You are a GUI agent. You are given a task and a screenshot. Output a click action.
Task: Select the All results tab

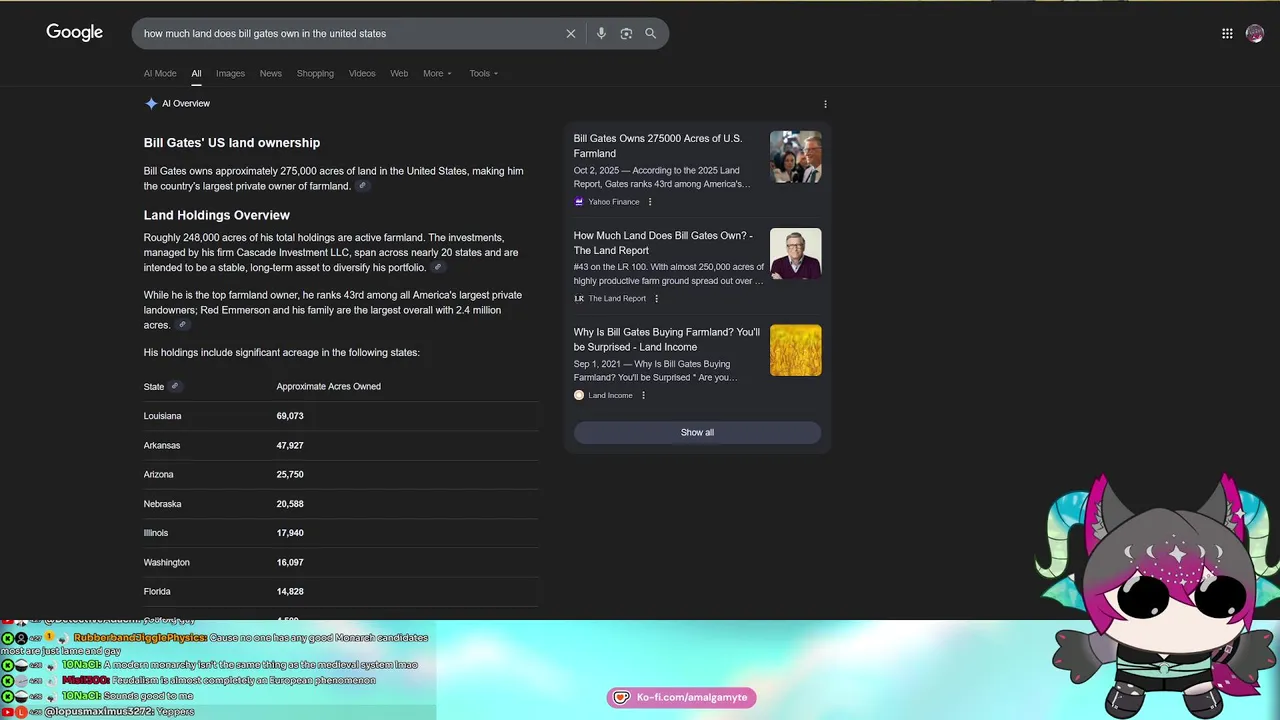point(196,73)
